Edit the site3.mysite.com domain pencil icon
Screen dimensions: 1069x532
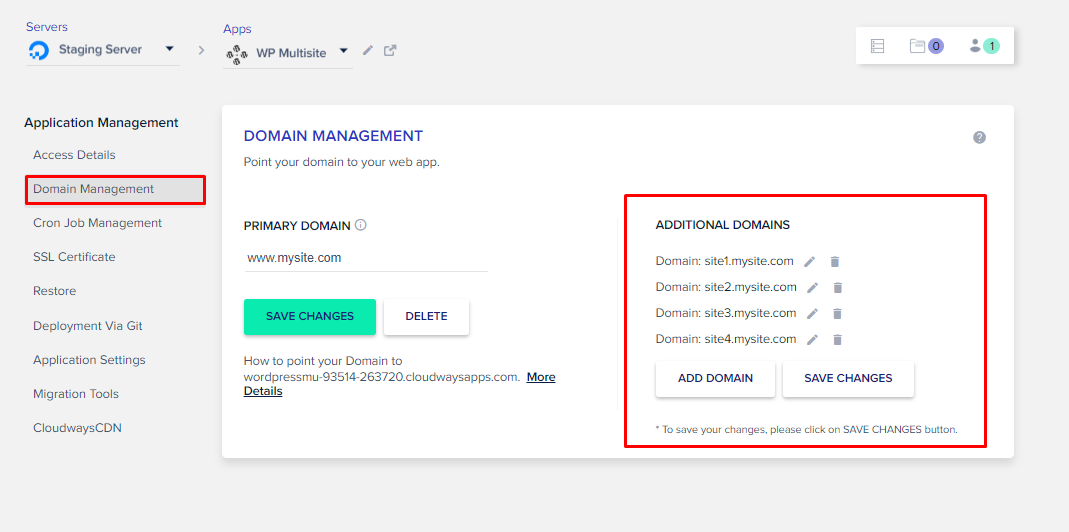(813, 314)
